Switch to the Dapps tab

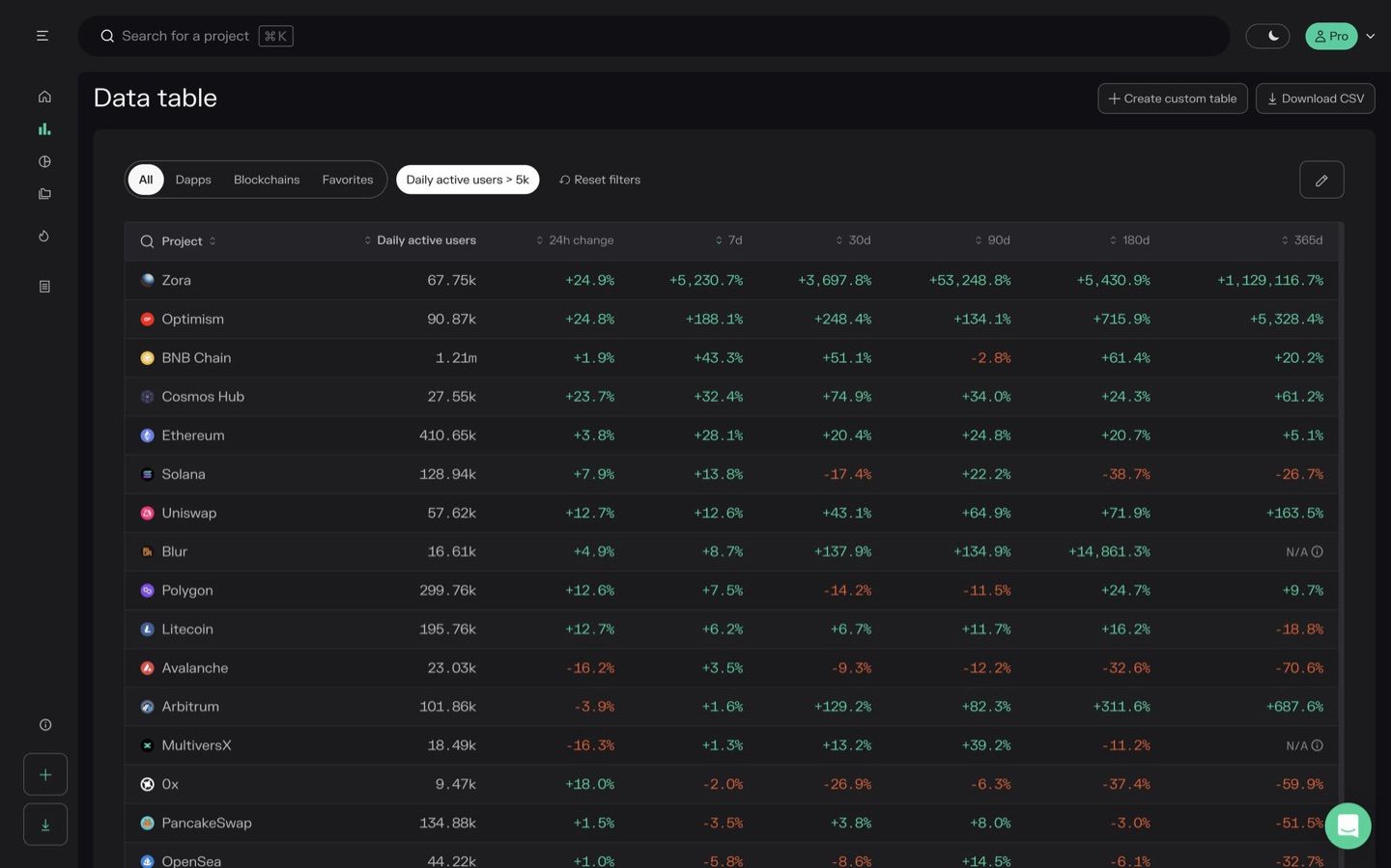click(193, 180)
